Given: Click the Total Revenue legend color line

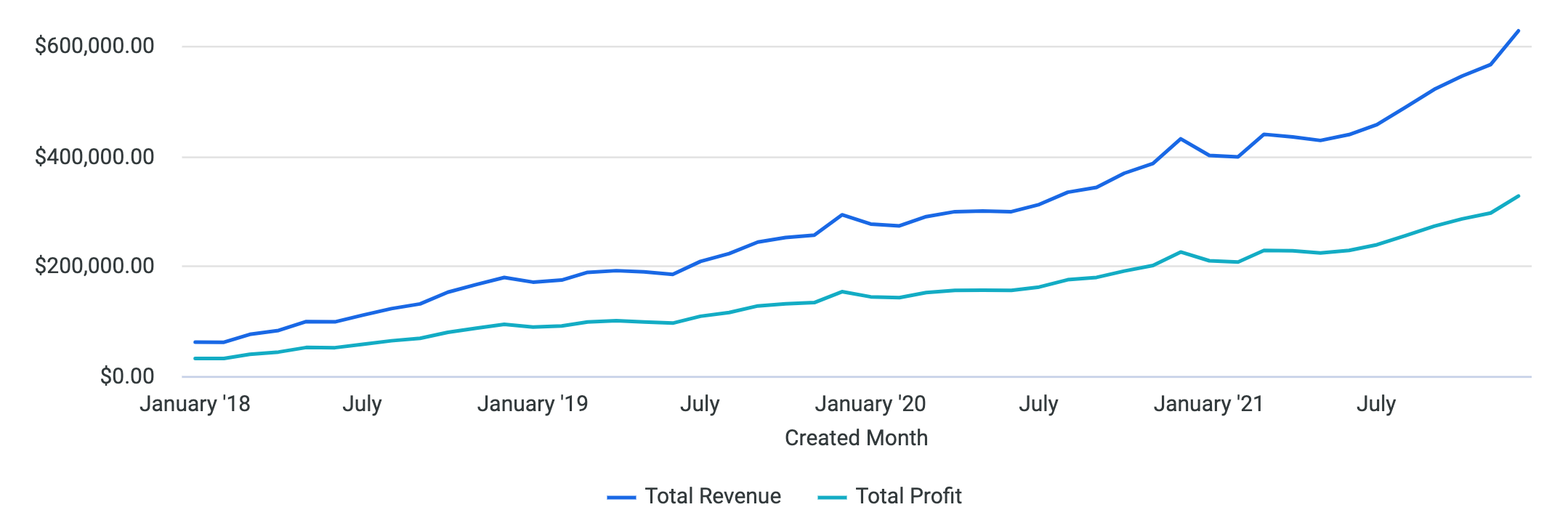Looking at the screenshot, I should coord(621,498).
